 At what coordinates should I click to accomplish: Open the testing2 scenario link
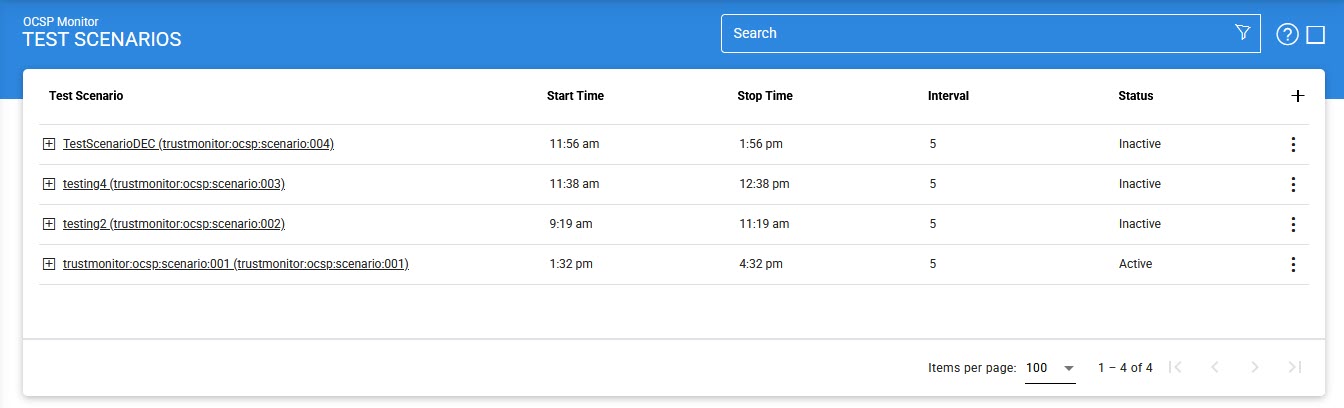(x=174, y=224)
